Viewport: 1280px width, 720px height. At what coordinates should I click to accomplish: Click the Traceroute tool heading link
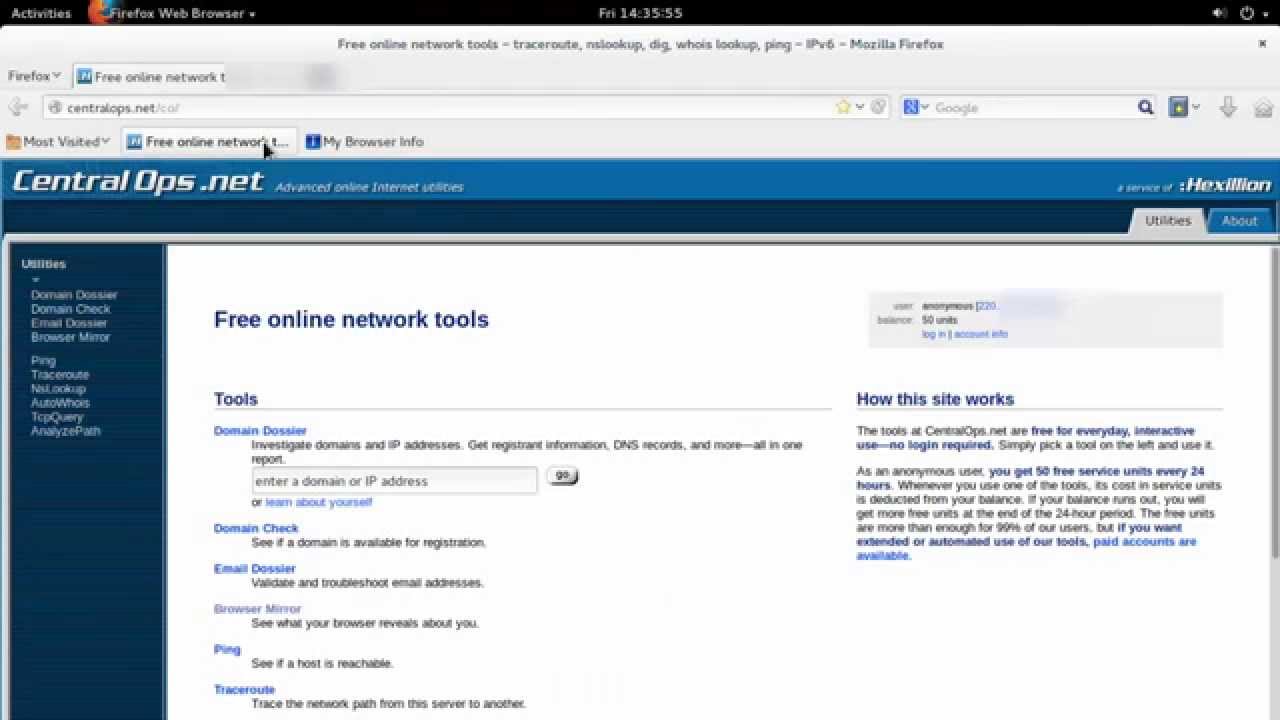244,690
